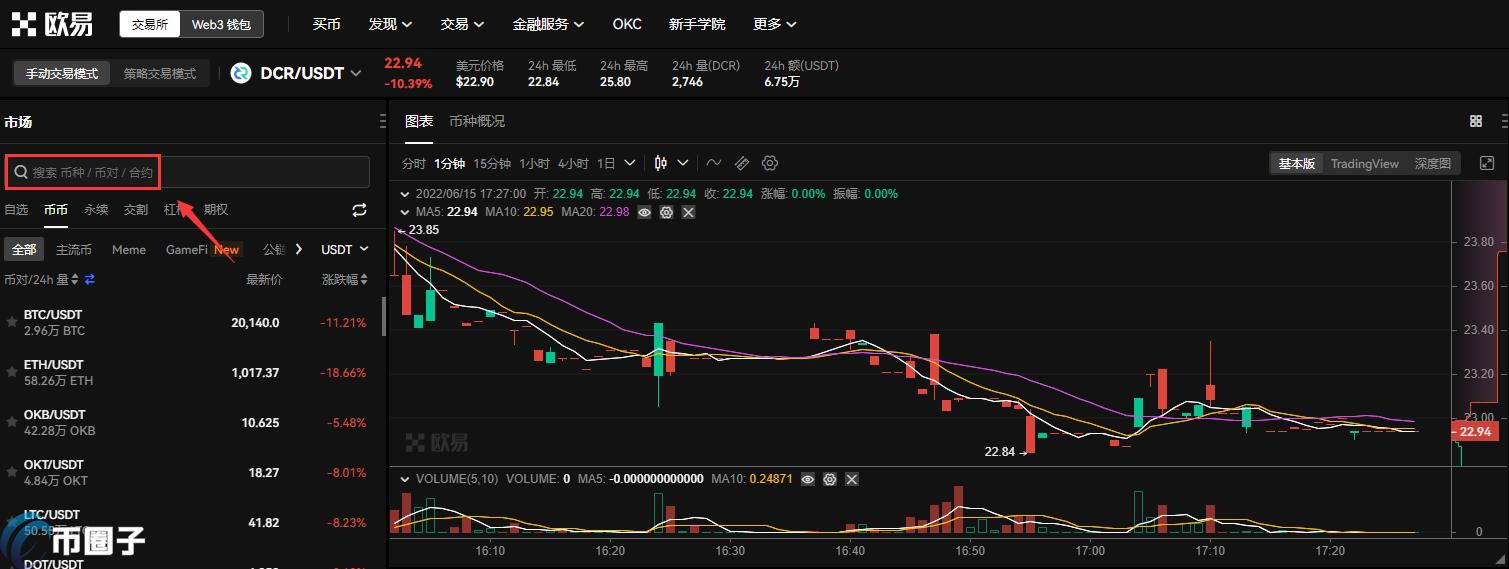The width and height of the screenshot is (1509, 569).
Task: Switch to the 币种概况 tab
Action: [477, 121]
